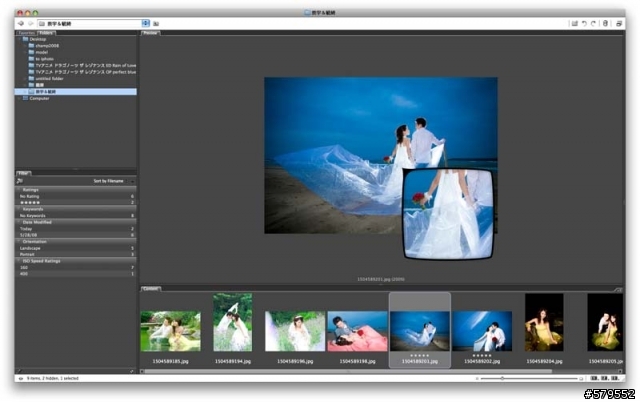
Task: Collapse the Date Modified filter section
Action: click(x=19, y=222)
